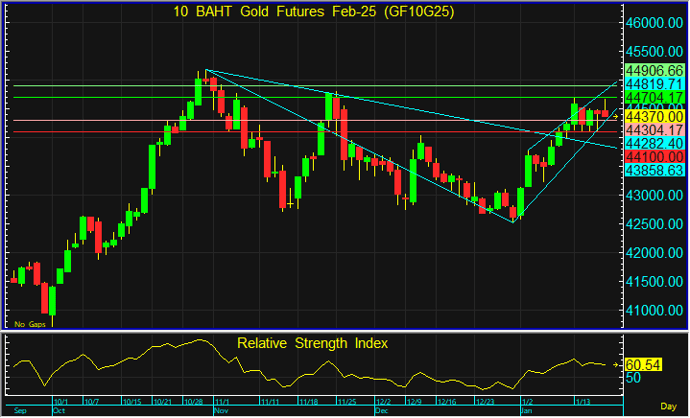
Task: Click the 44906.66 top price level tag
Action: pyautogui.click(x=654, y=70)
